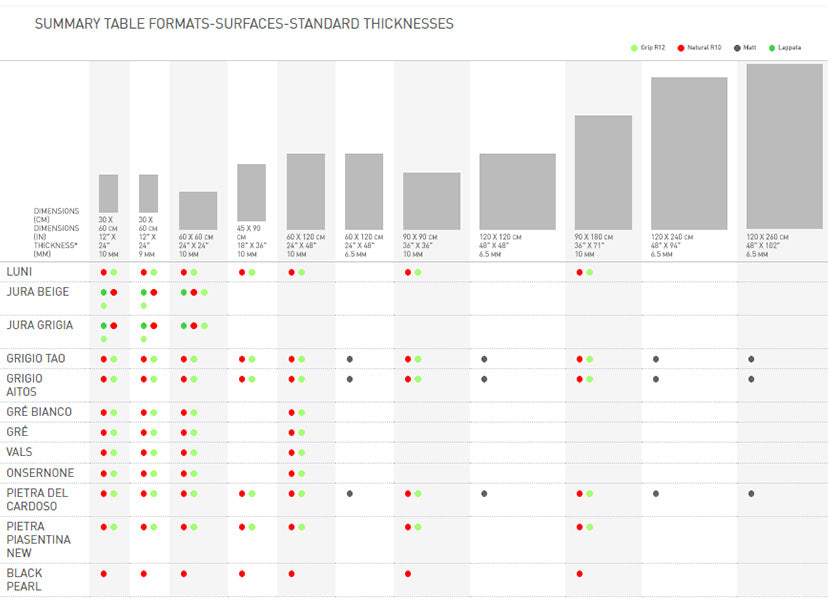828x600 pixels.
Task: Select the 90 x 180 cm tile shape
Action: 603,172
